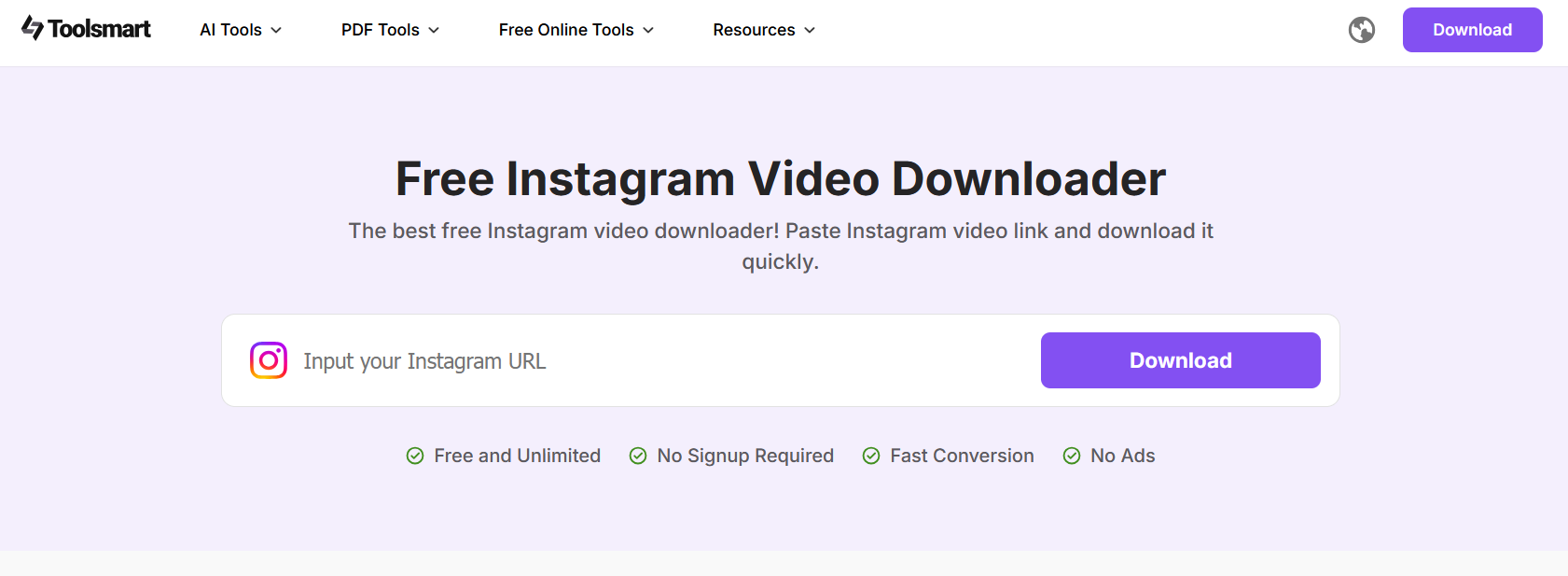Open the Free Online Tools menu
This screenshot has height=576, width=1568.
click(x=576, y=30)
